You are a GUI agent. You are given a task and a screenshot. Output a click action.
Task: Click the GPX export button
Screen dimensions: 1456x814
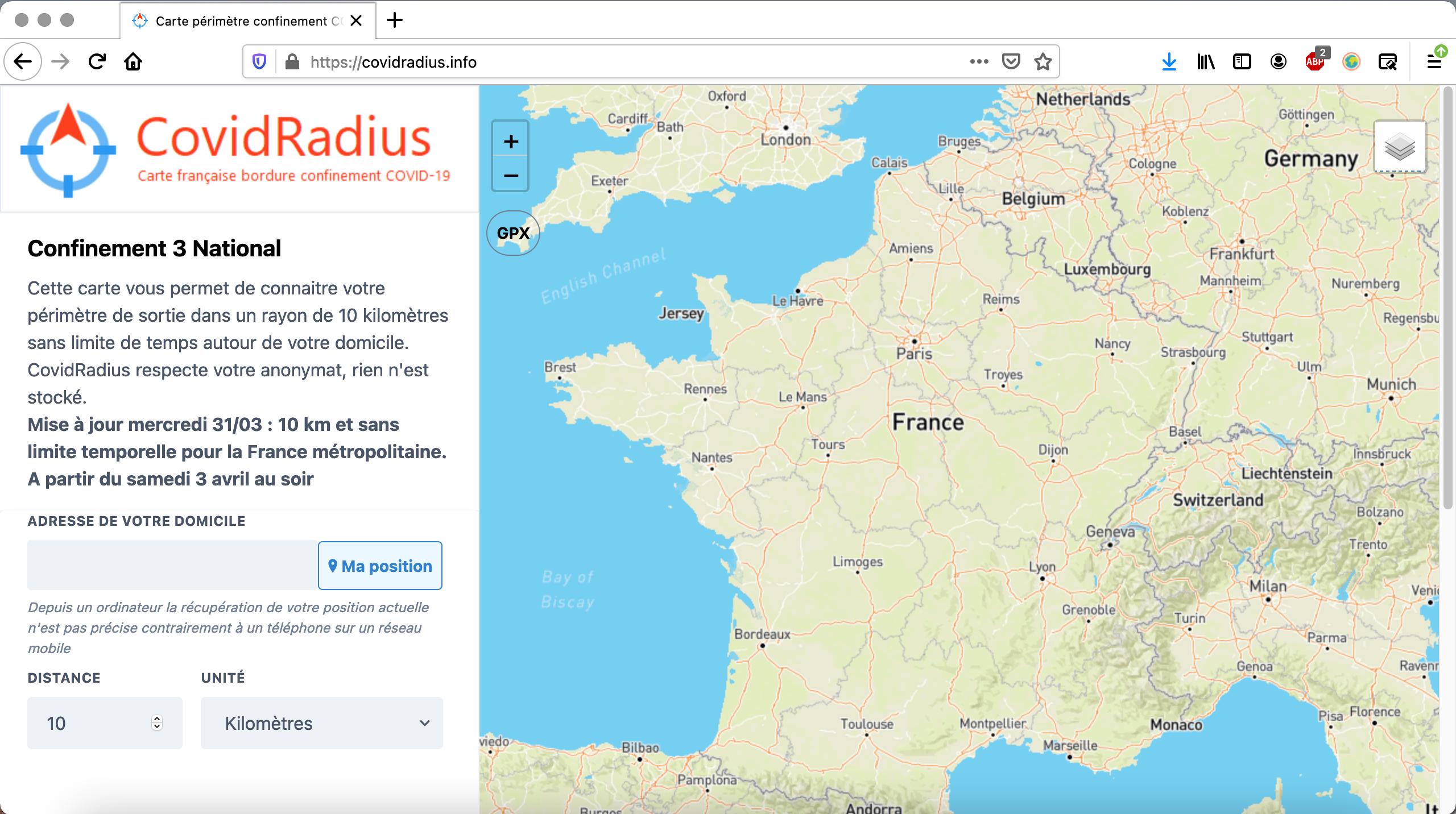click(x=513, y=233)
